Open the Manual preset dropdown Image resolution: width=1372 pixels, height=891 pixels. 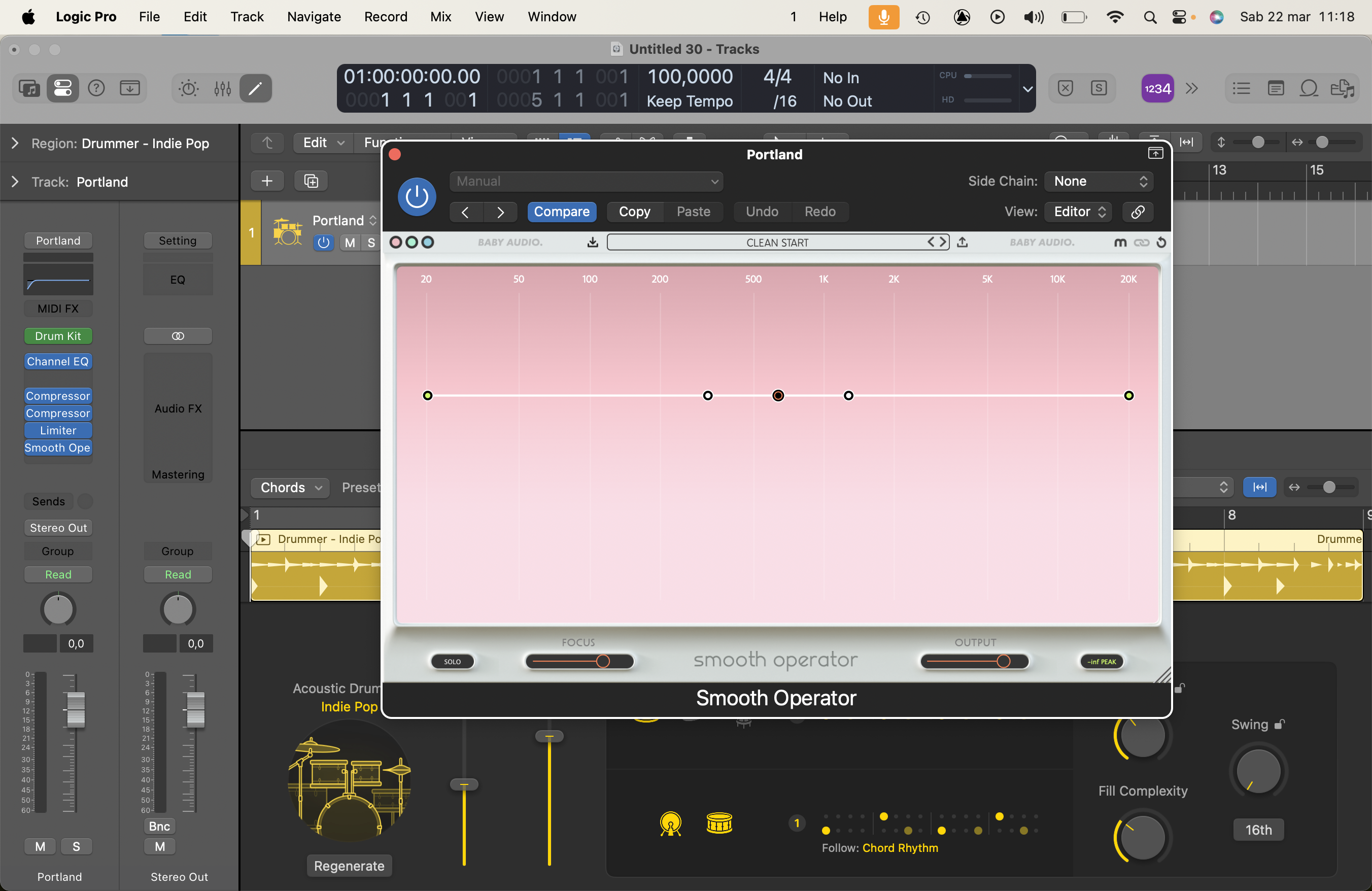click(586, 182)
